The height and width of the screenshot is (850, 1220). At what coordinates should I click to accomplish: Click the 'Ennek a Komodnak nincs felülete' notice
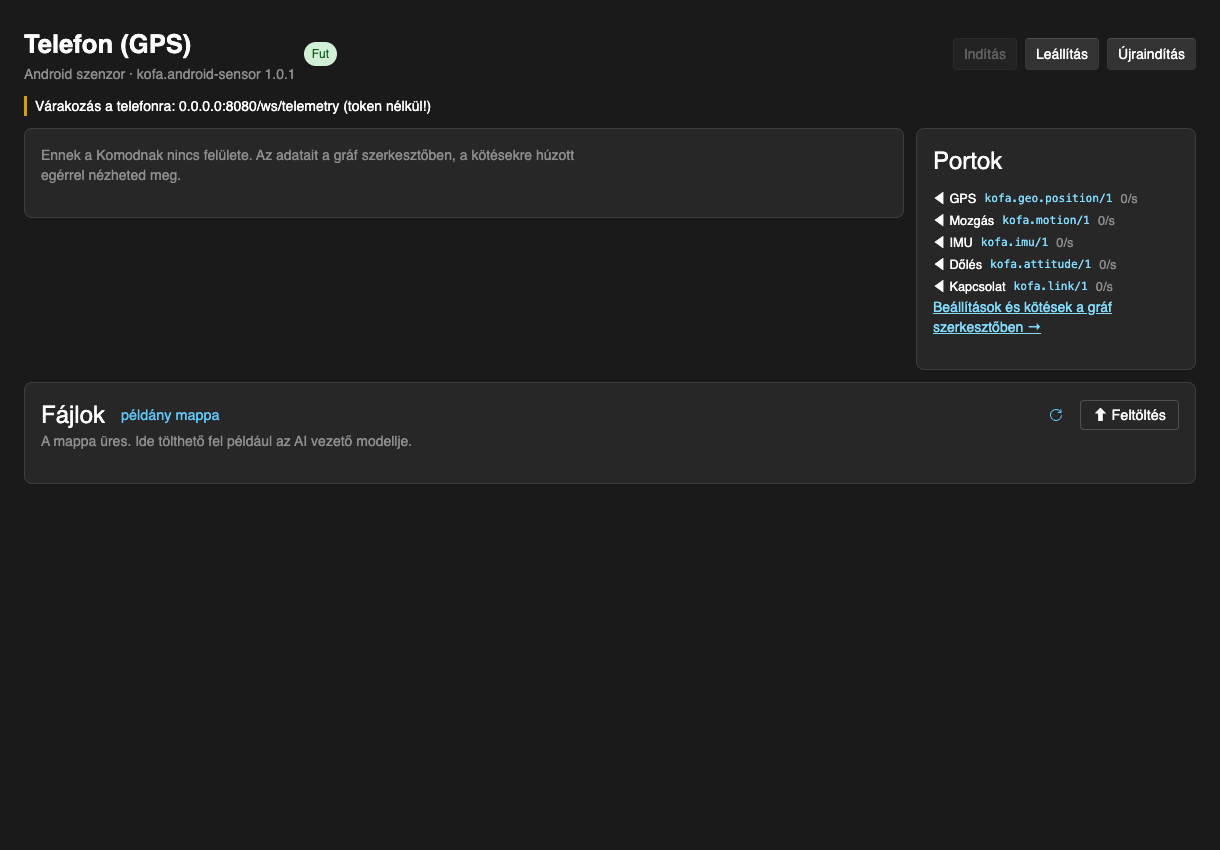click(x=308, y=165)
